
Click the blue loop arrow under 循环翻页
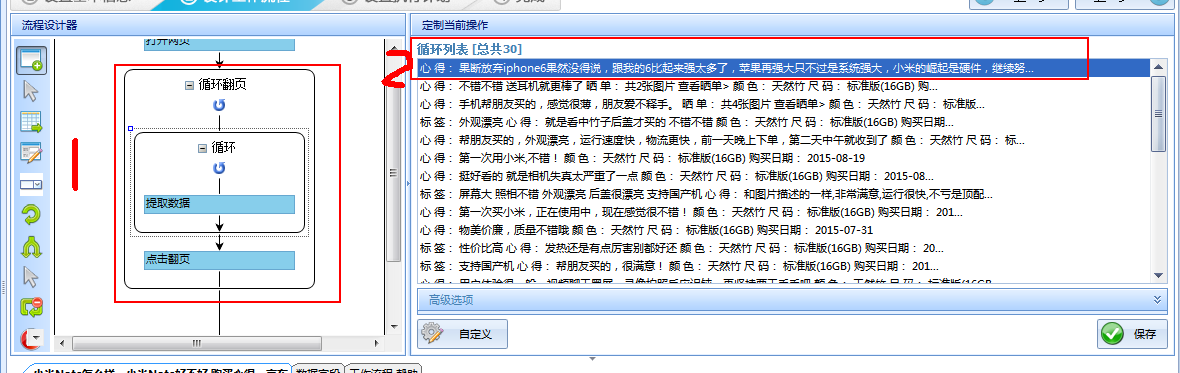coord(219,105)
